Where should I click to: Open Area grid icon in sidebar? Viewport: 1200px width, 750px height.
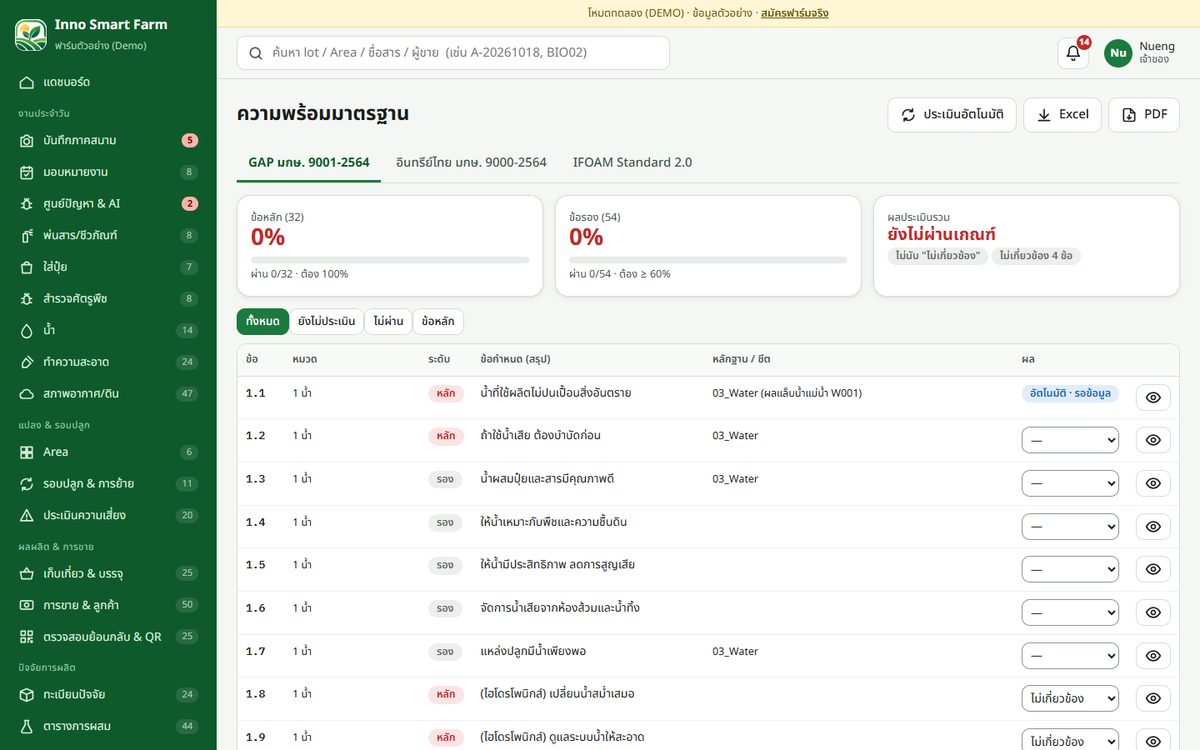coord(27,452)
